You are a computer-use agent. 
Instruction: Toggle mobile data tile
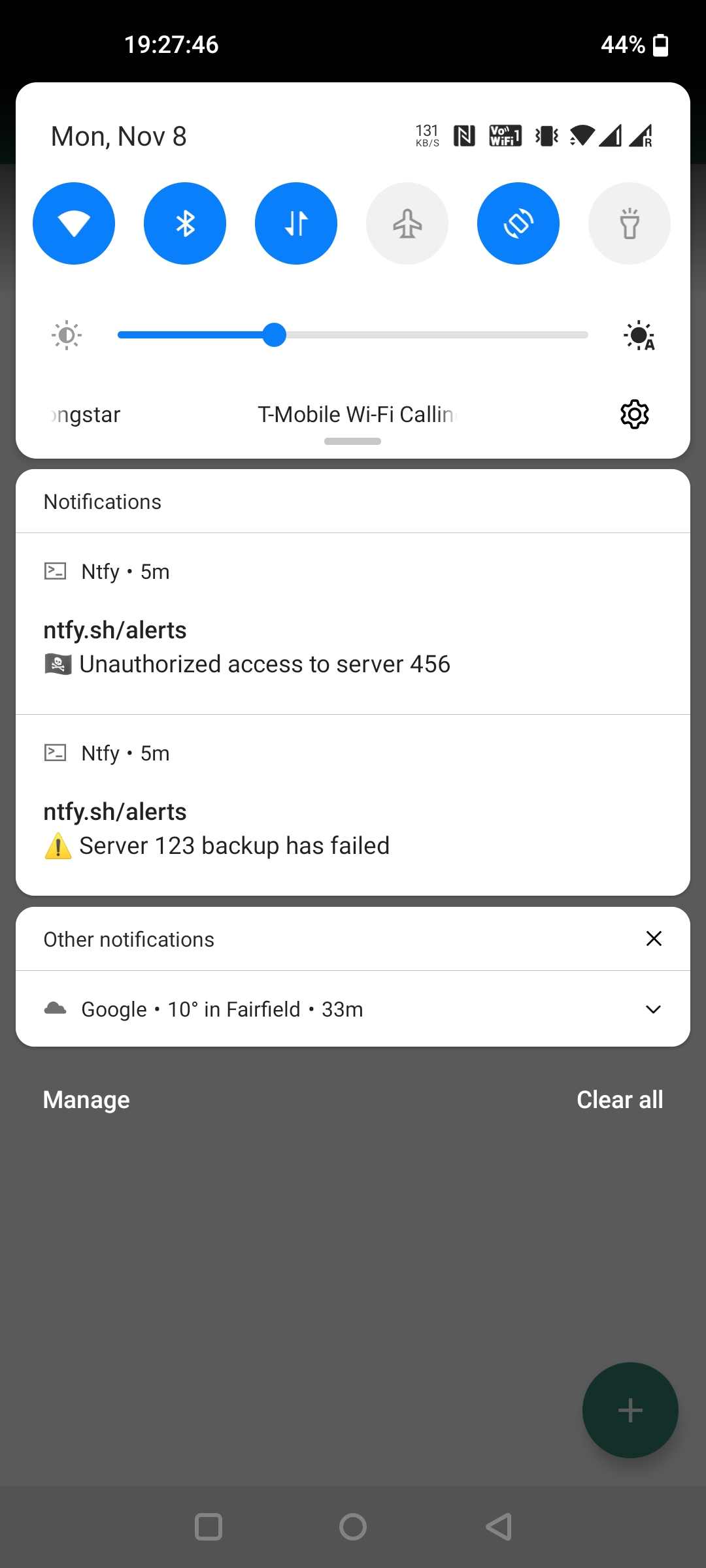pos(296,223)
